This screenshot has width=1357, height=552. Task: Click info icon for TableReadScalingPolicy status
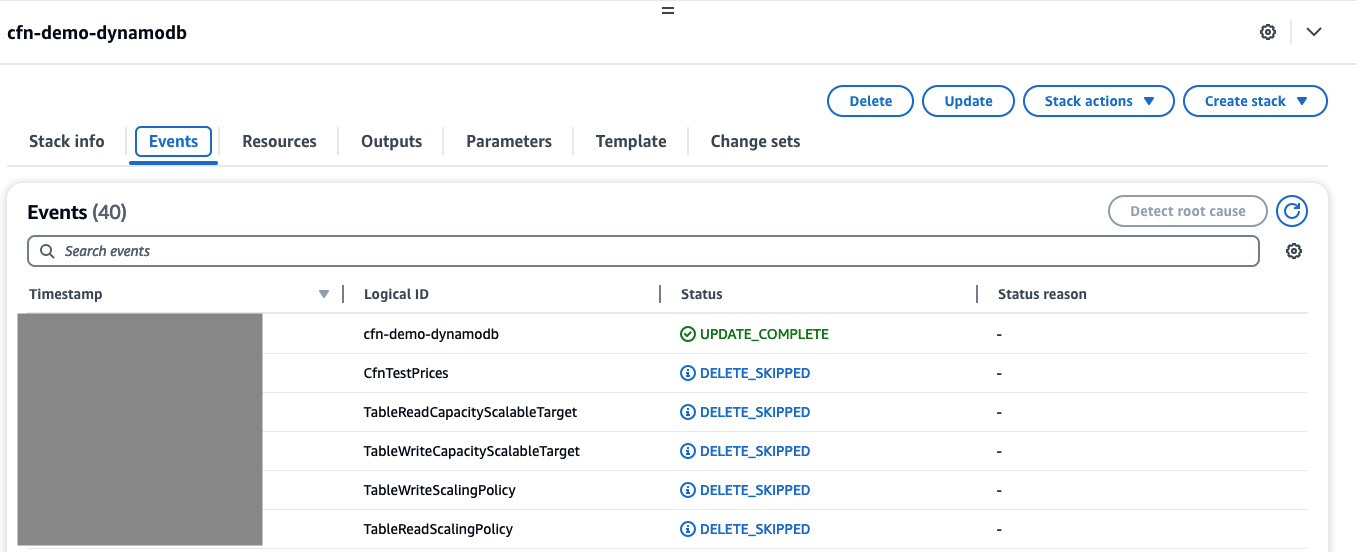click(x=687, y=529)
